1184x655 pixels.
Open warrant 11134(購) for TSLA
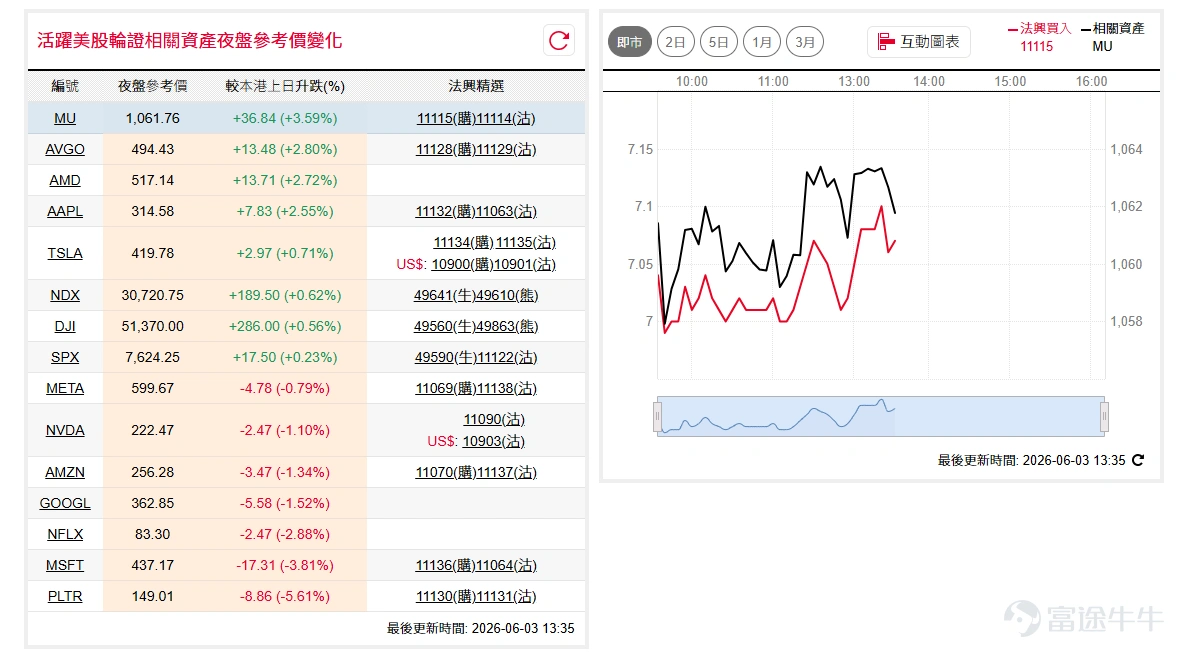click(x=463, y=243)
